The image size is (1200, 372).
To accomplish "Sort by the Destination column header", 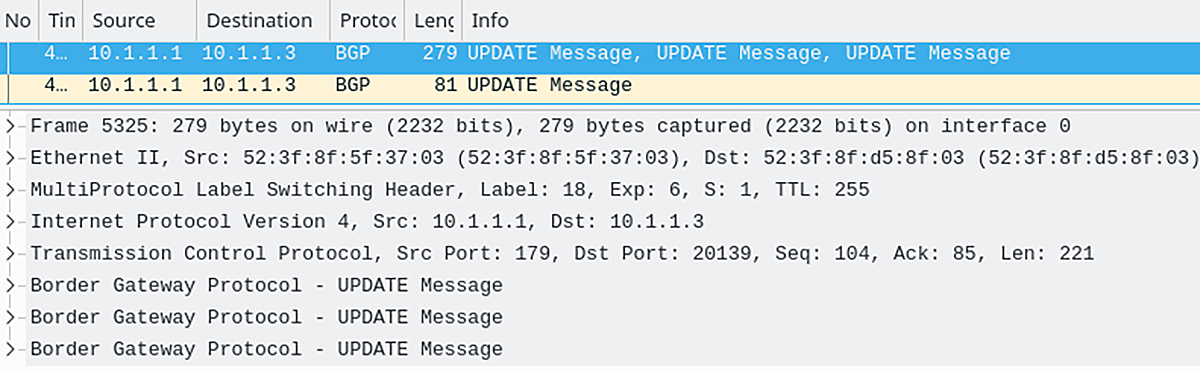I will (262, 20).
